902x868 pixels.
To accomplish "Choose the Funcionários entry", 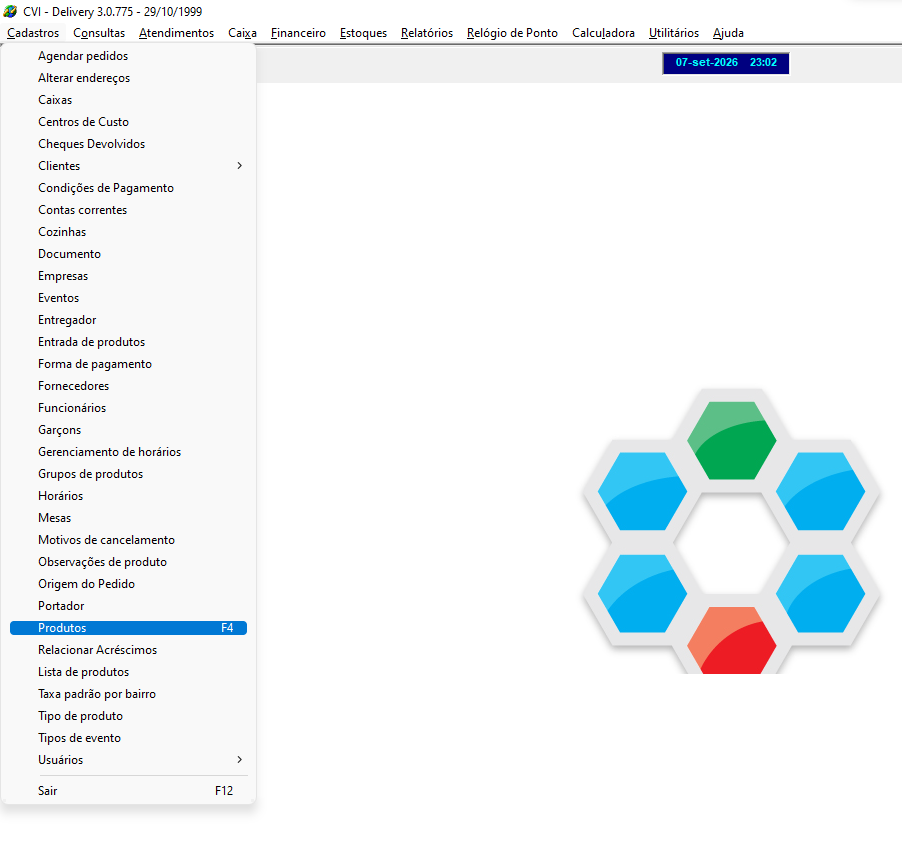I will pyautogui.click(x=128, y=408).
